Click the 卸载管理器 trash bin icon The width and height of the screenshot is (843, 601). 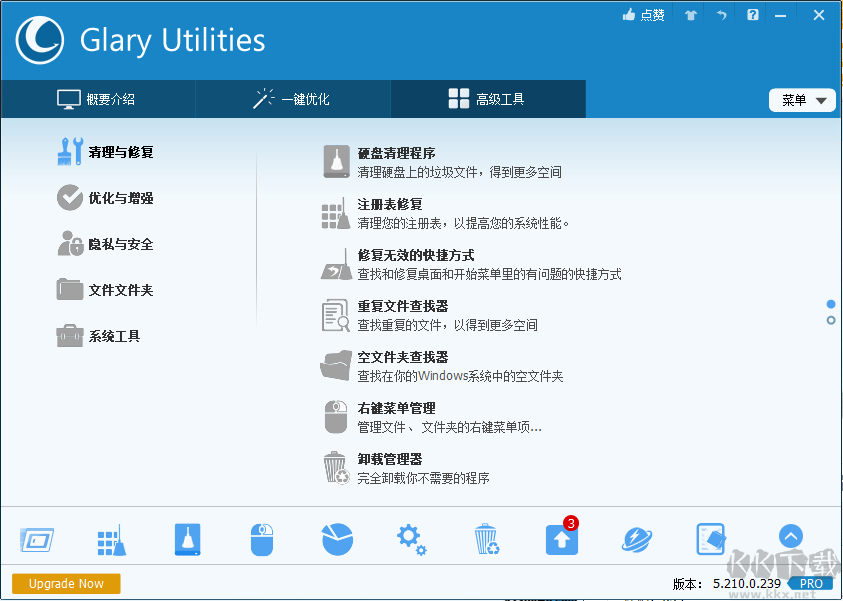[x=336, y=468]
